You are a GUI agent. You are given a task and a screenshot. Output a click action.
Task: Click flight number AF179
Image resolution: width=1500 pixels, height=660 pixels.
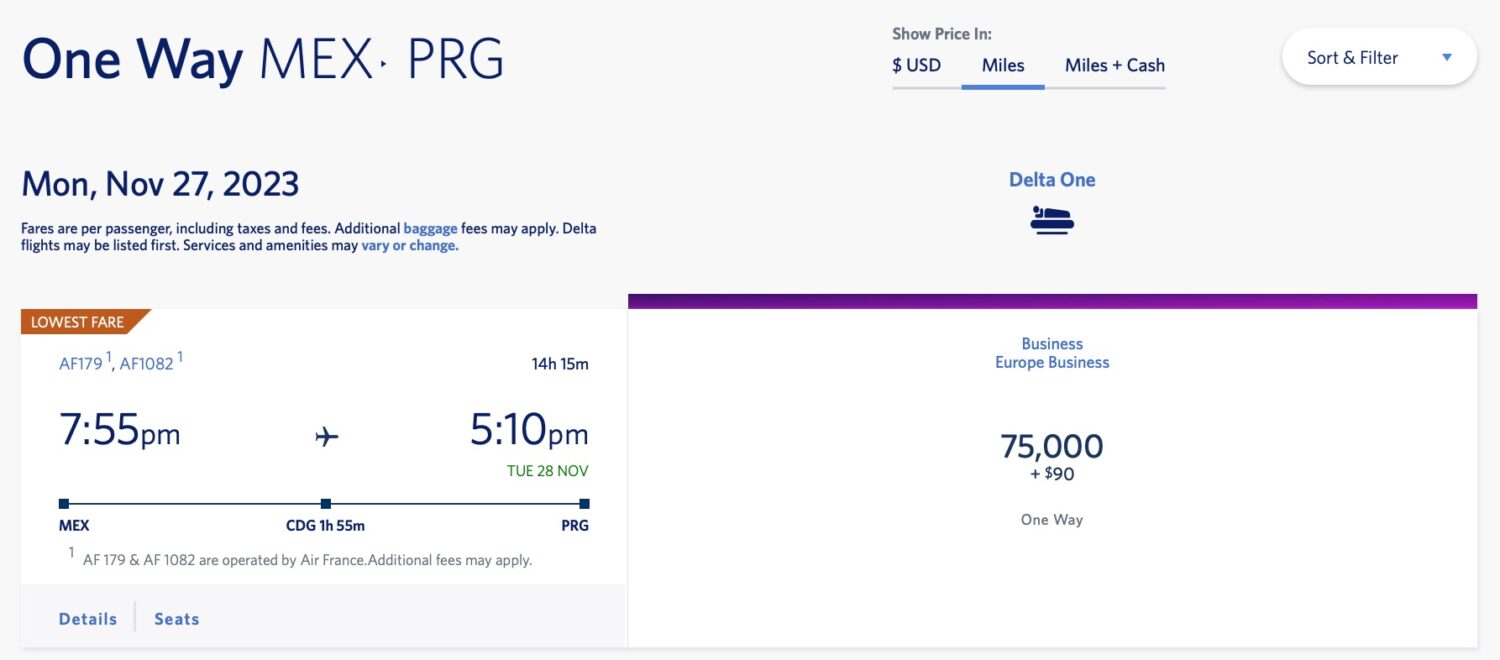coord(81,364)
